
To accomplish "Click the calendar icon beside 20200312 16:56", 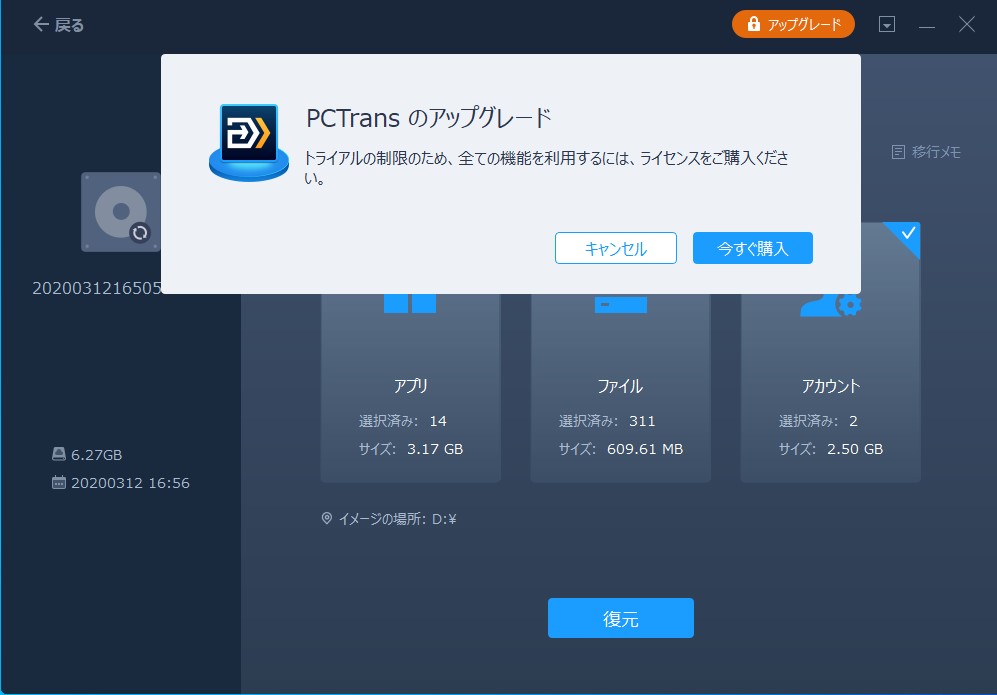I will 58,483.
